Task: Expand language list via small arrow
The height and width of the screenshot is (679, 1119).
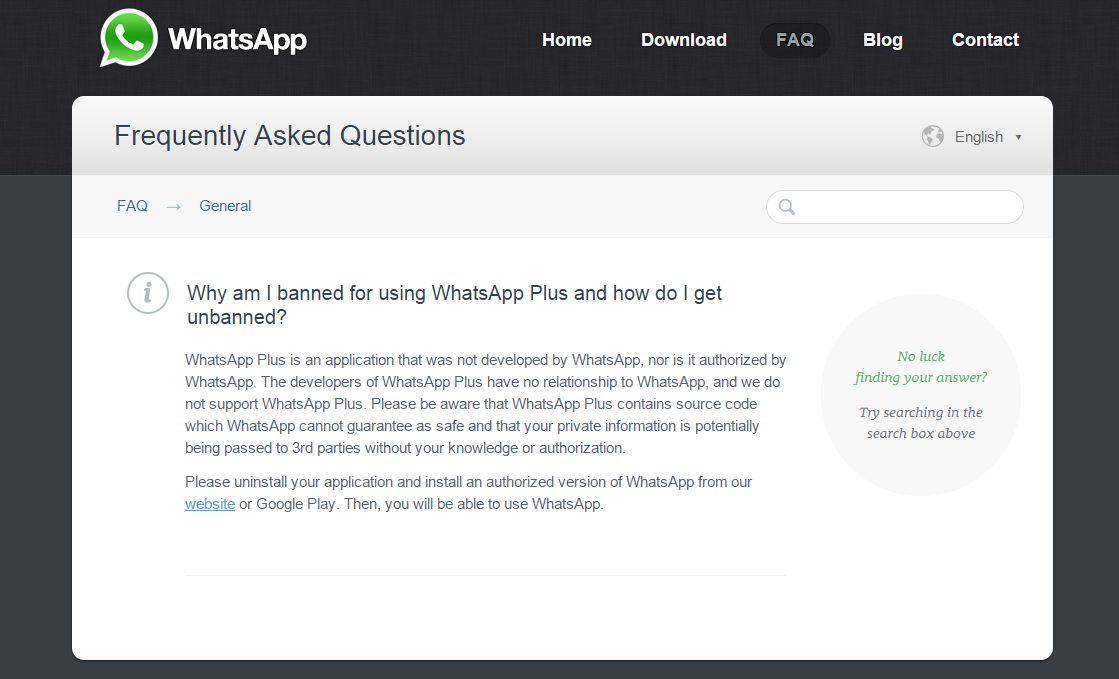Action: tap(1018, 137)
